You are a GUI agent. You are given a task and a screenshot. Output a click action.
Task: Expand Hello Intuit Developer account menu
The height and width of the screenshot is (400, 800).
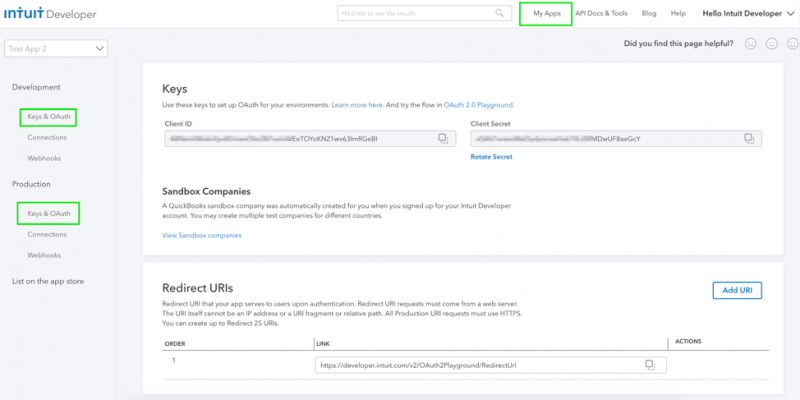(x=749, y=14)
